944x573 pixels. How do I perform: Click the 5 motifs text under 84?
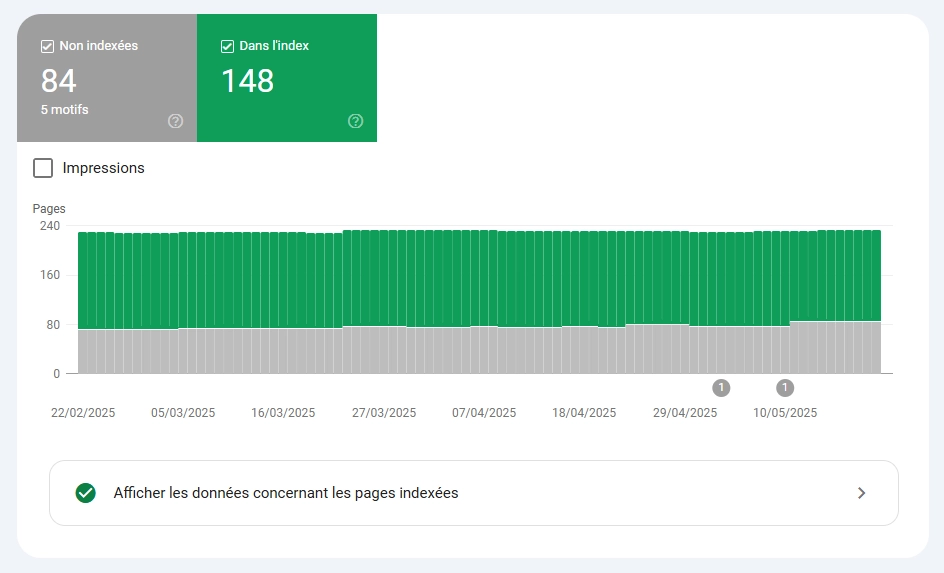tap(65, 110)
